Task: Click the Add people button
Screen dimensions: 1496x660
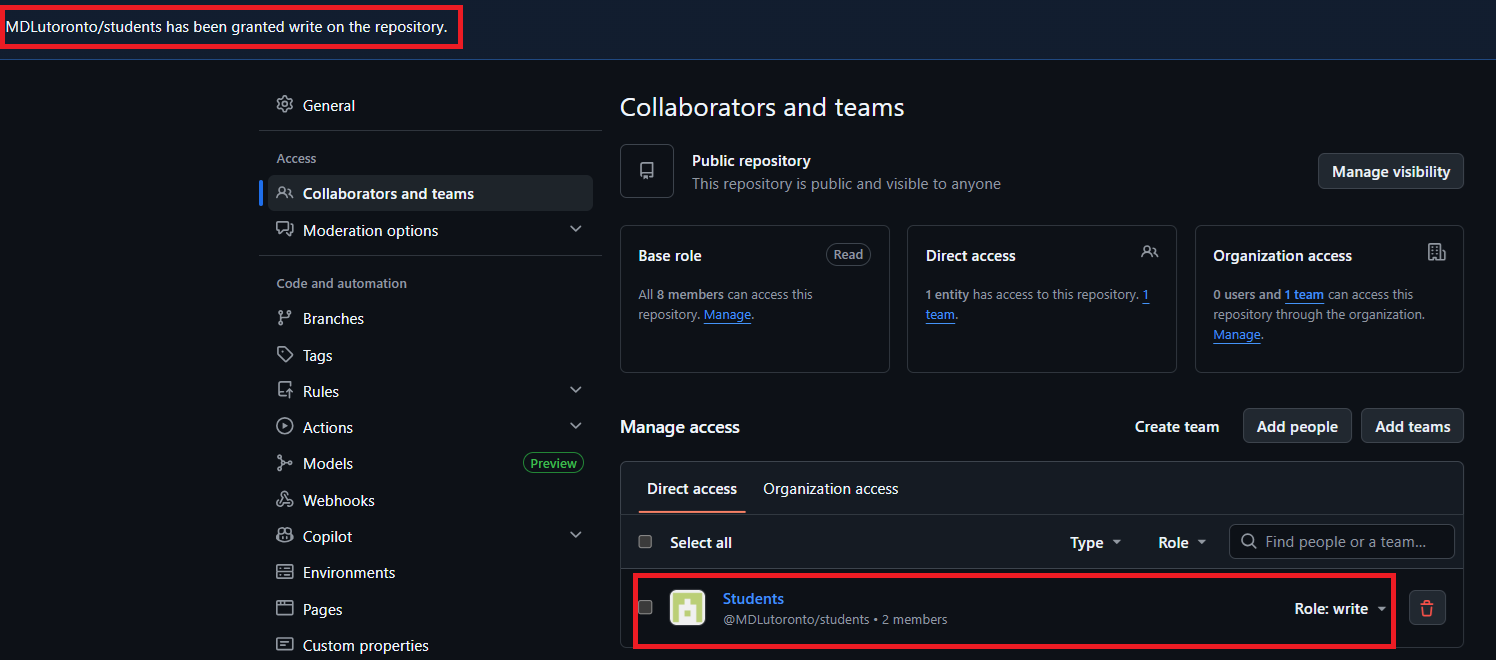Action: click(x=1297, y=425)
